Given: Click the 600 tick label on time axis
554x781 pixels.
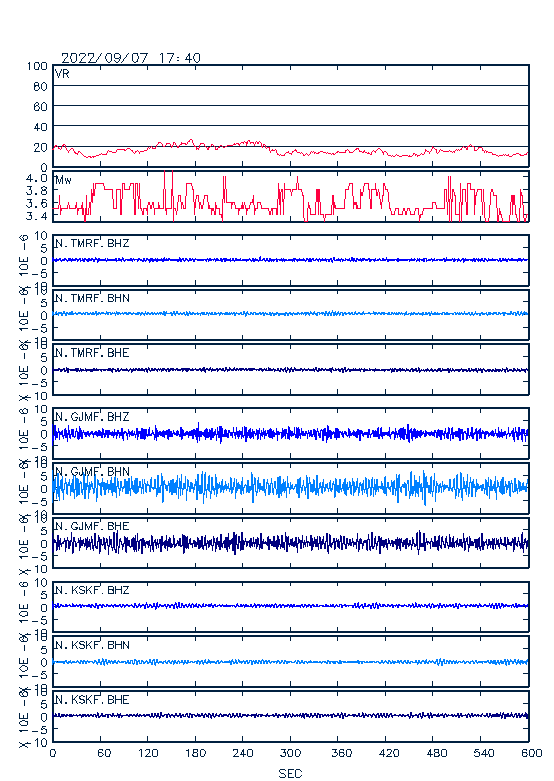Looking at the screenshot, I should click(532, 753).
